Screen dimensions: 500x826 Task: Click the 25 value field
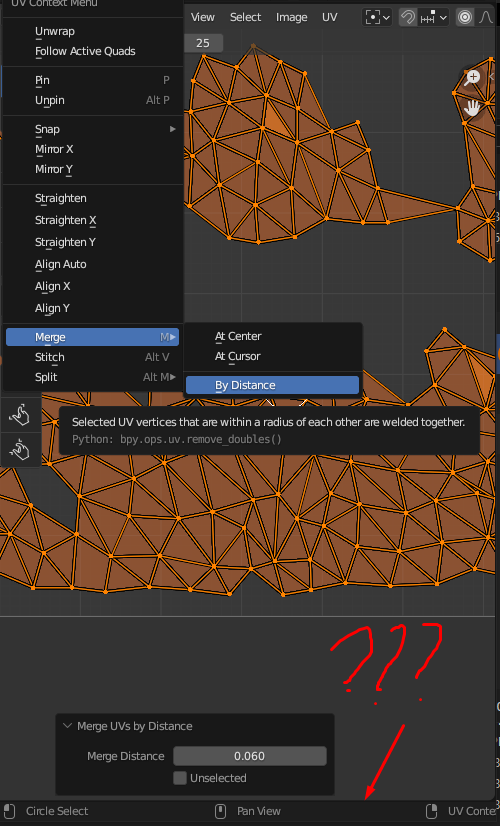click(203, 43)
